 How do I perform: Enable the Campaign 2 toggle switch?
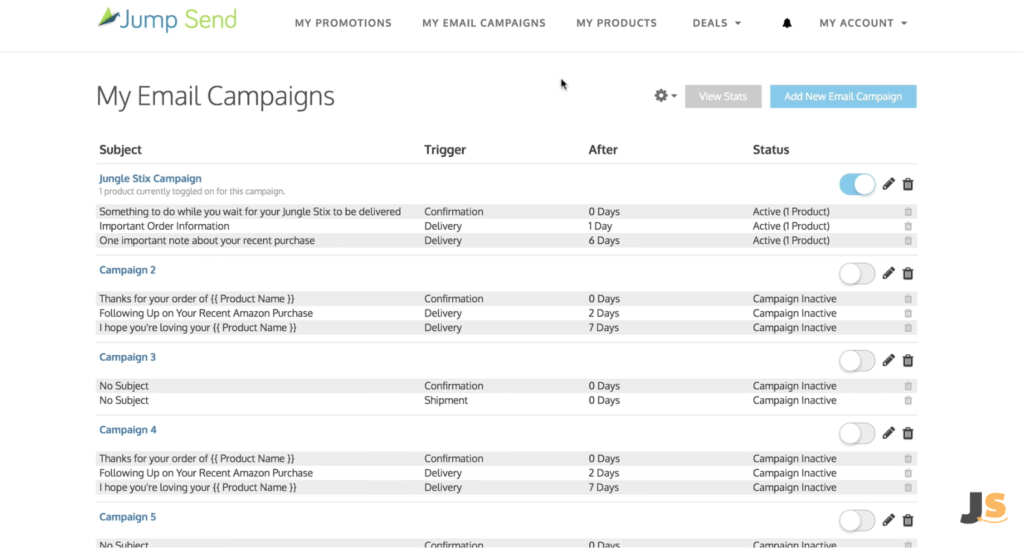pos(857,273)
